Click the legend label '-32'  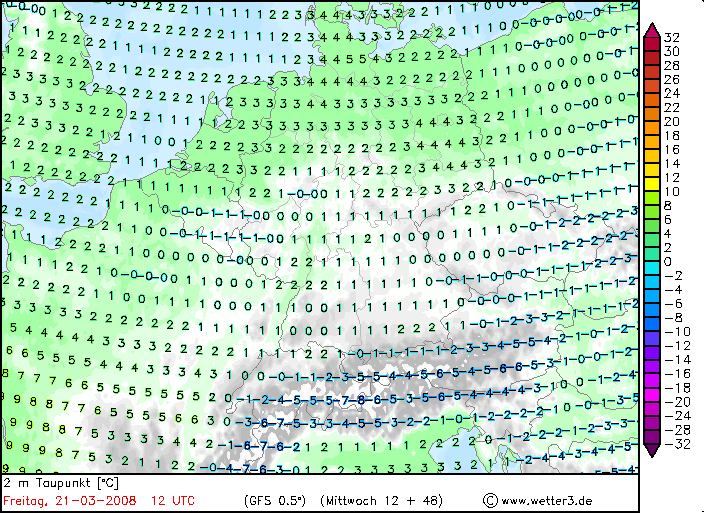[x=677, y=444]
